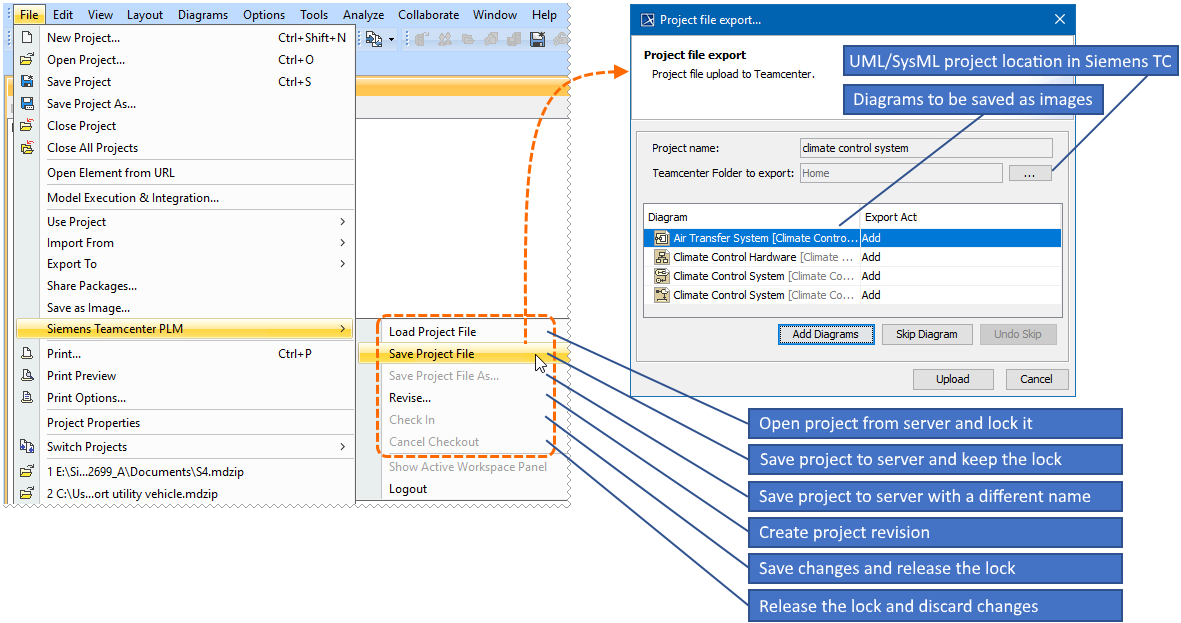This screenshot has height=623, width=1181.
Task: Click the Cancel button in export dialog
Action: pos(1036,379)
